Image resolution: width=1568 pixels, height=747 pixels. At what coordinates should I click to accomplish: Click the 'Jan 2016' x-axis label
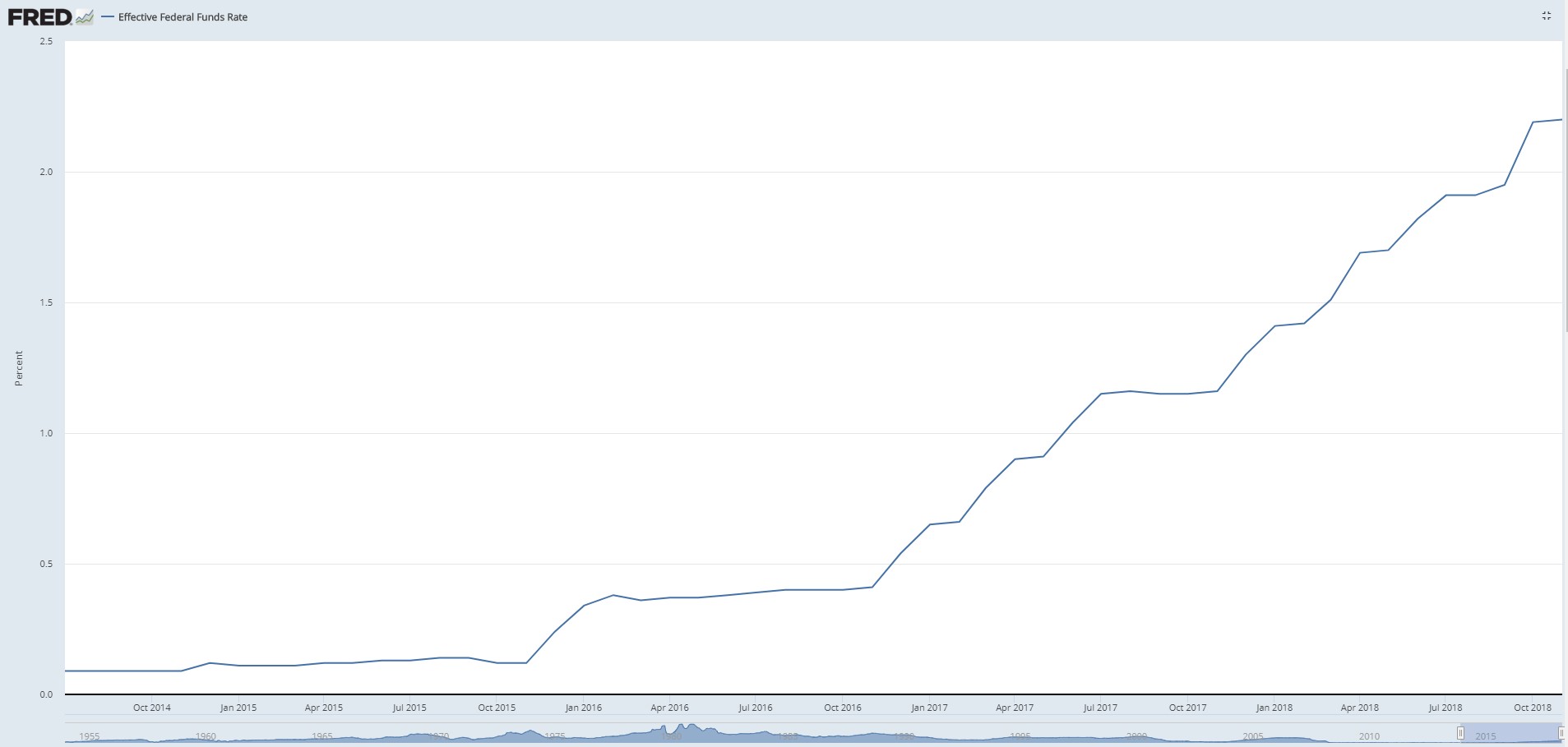click(x=584, y=708)
